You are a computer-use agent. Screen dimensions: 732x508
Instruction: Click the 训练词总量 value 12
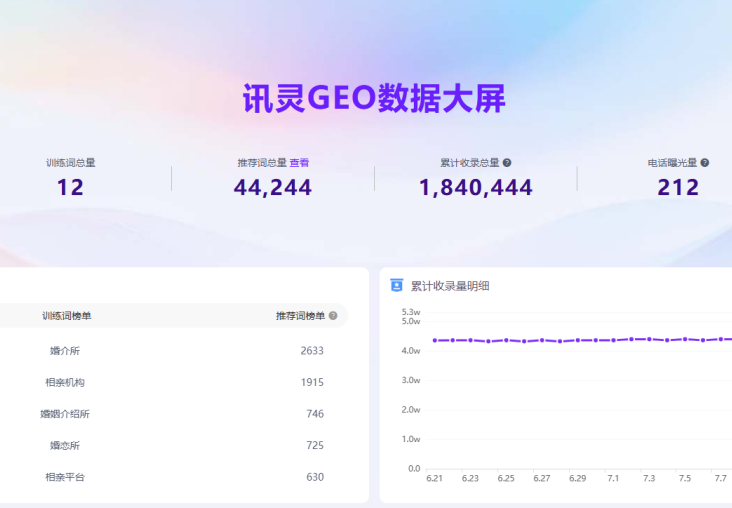click(70, 188)
